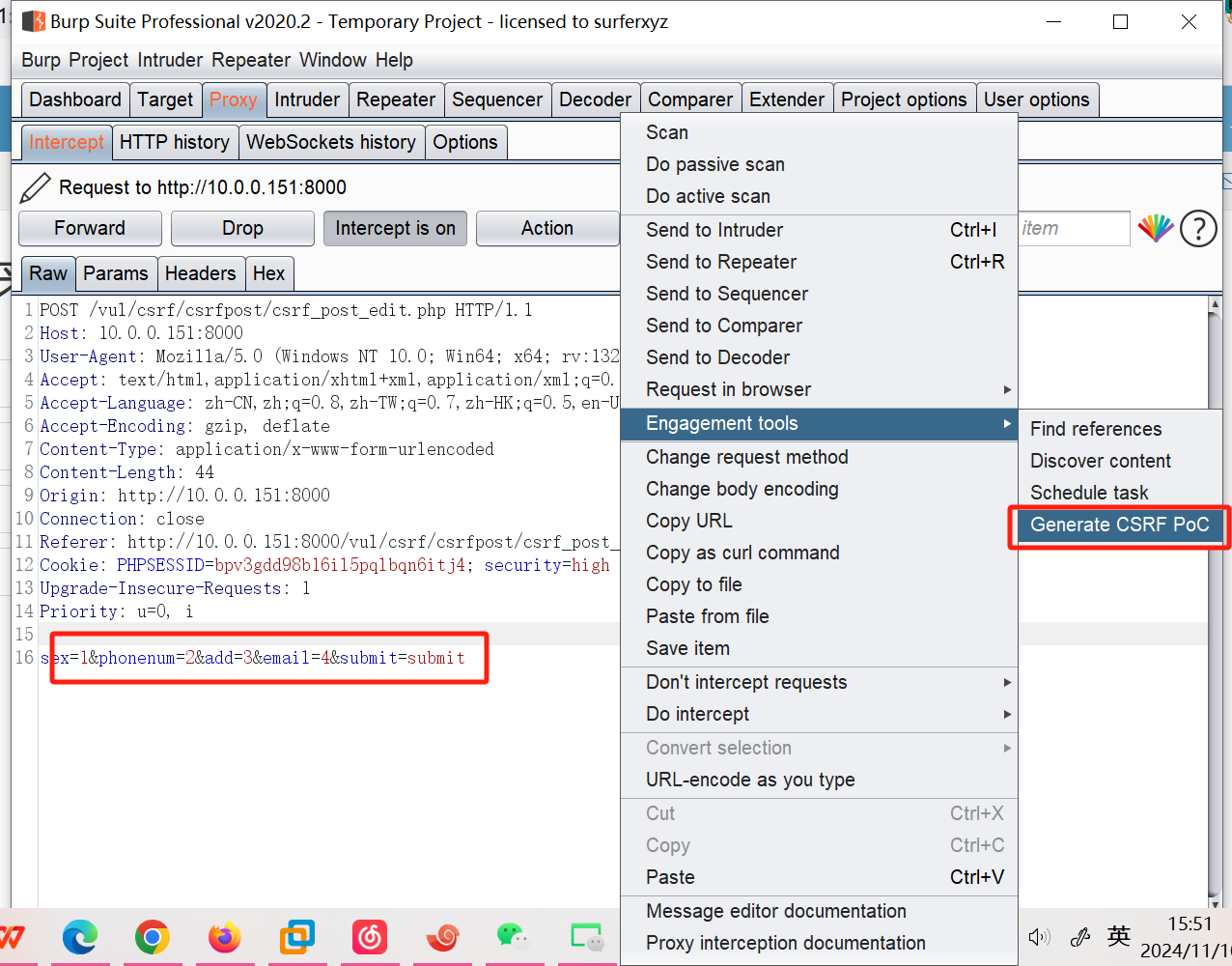Open NetEase Music red taskbar icon
The height and width of the screenshot is (966, 1232).
click(x=370, y=937)
